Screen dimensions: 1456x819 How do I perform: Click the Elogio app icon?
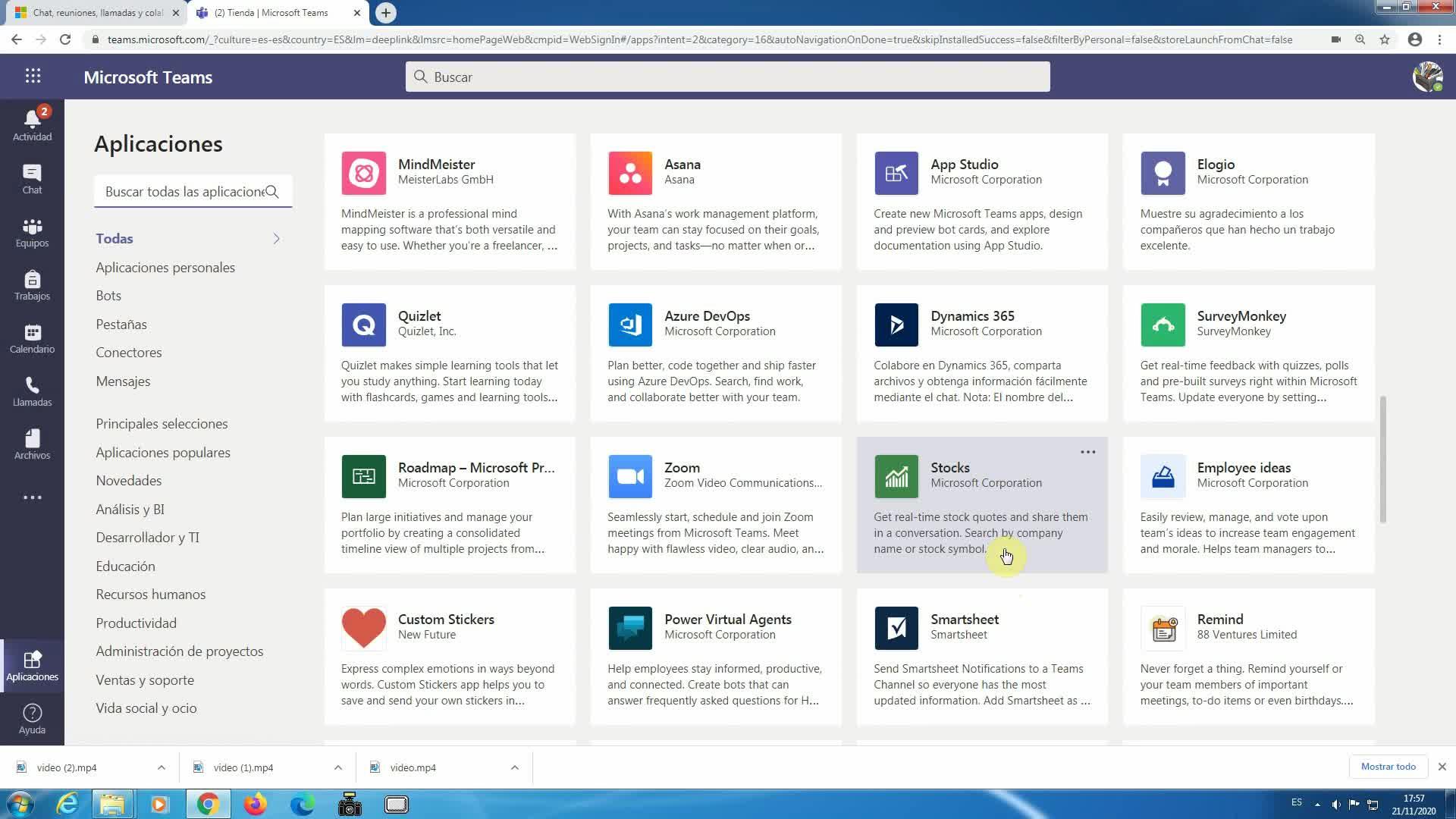pos(1163,173)
